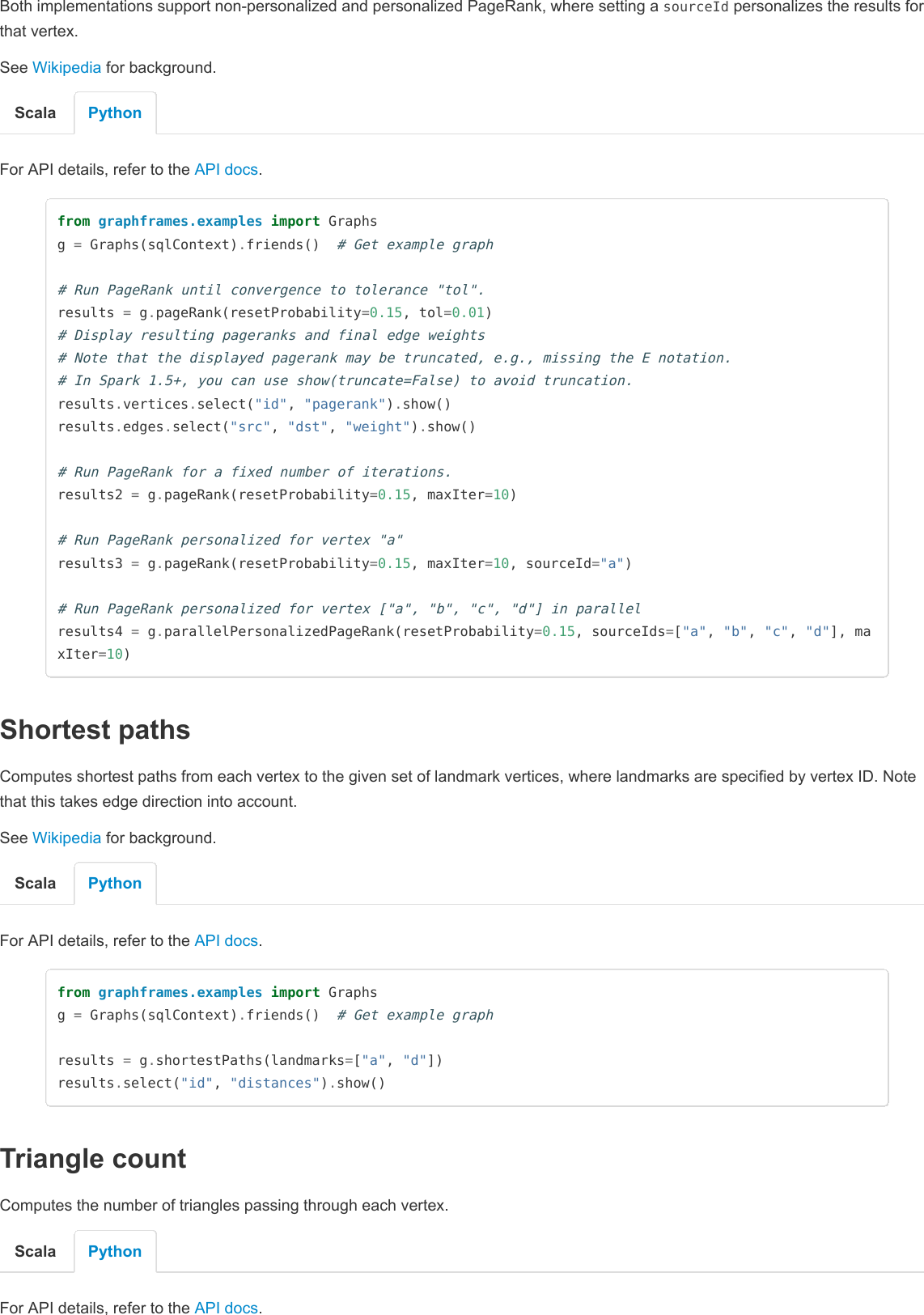Image resolution: width=924 pixels, height=1315 pixels.
Task: Select Python tab under Triangle count
Action: [x=115, y=1251]
